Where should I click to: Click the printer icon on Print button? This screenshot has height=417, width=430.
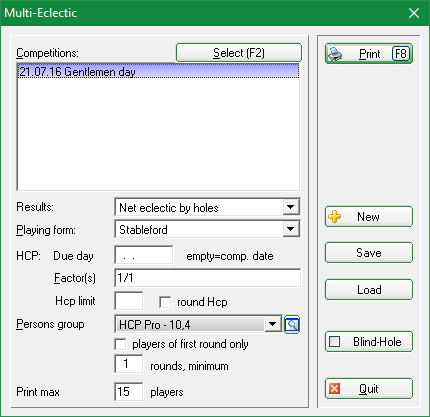(x=335, y=54)
